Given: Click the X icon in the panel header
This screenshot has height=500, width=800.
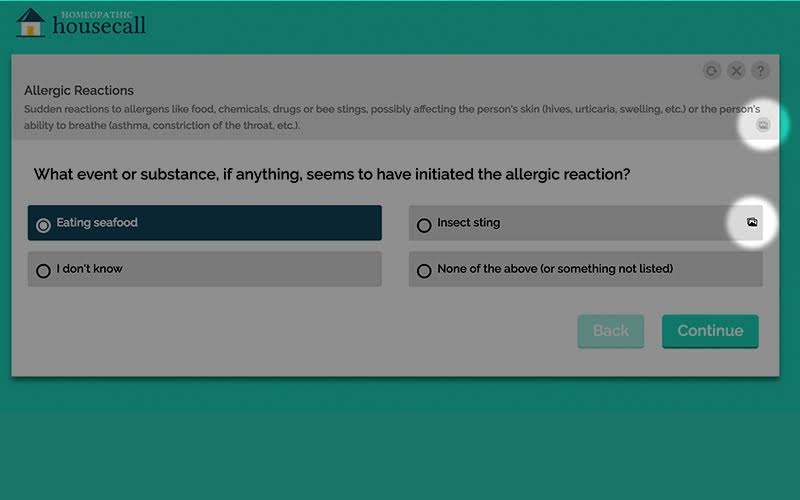Looking at the screenshot, I should point(736,71).
